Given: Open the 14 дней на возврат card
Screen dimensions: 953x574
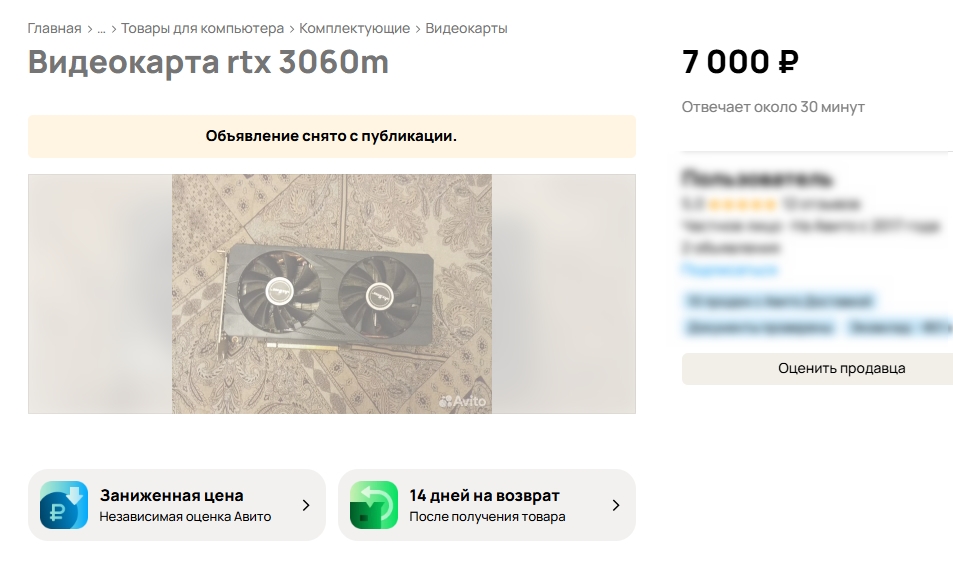Looking at the screenshot, I should tap(487, 505).
